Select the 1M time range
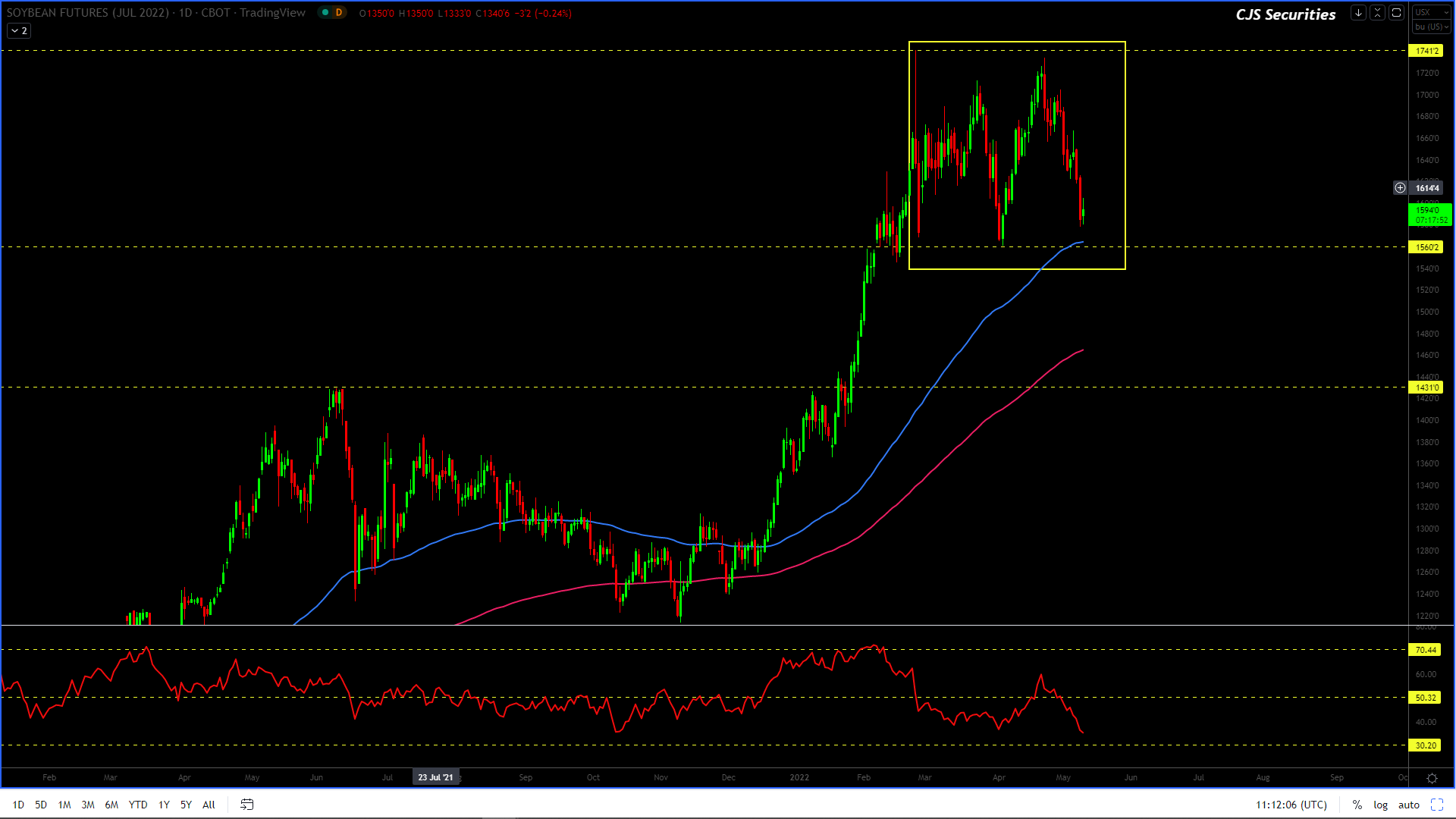The width and height of the screenshot is (1456, 819). 64,805
